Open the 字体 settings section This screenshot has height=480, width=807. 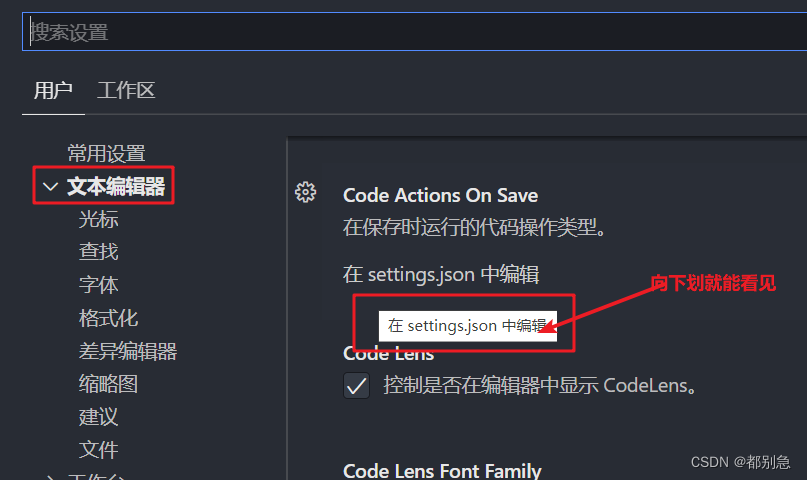[x=99, y=285]
